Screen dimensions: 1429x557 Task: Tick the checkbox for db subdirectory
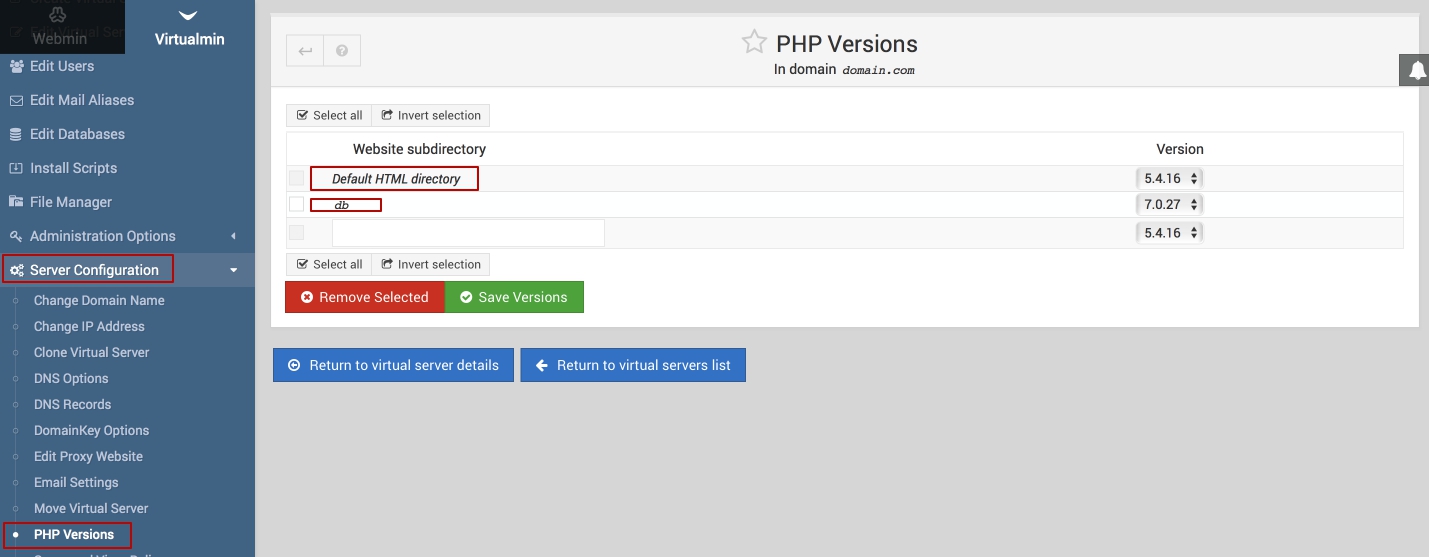296,204
